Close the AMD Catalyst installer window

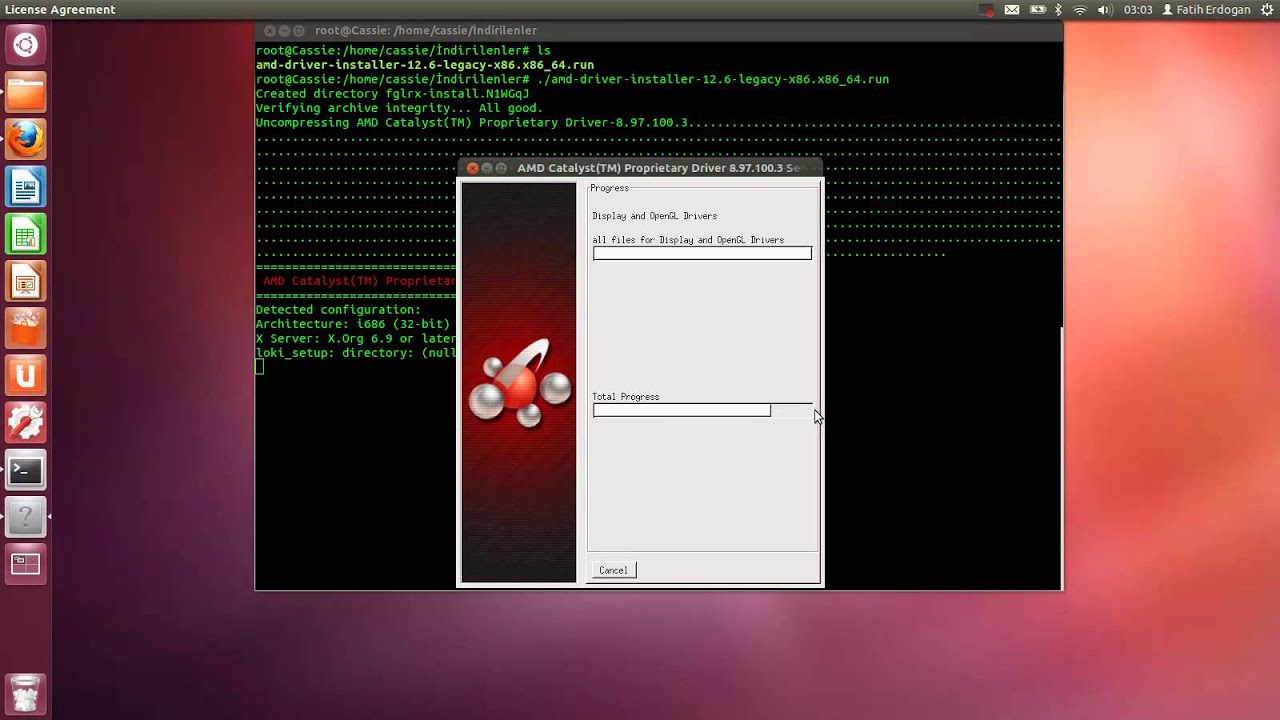click(473, 168)
